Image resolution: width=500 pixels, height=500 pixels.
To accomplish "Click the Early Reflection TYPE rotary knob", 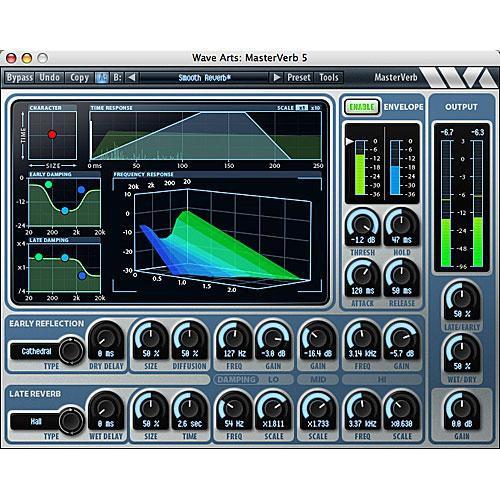I will pyautogui.click(x=71, y=351).
